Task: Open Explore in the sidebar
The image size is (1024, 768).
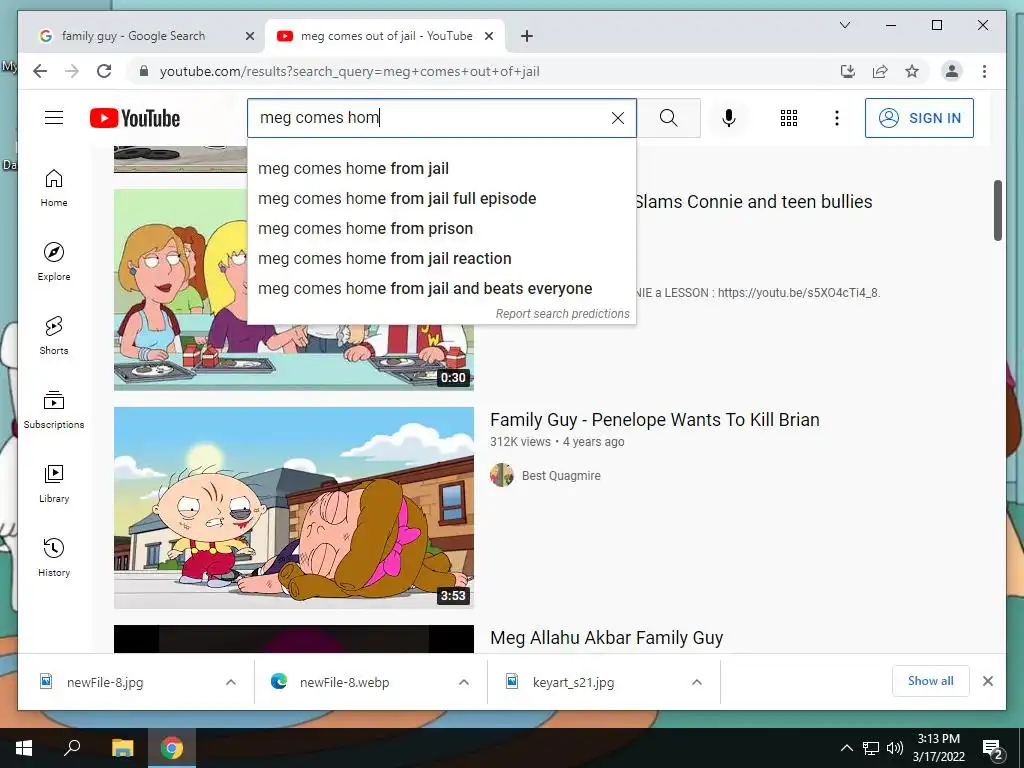Action: [x=54, y=262]
